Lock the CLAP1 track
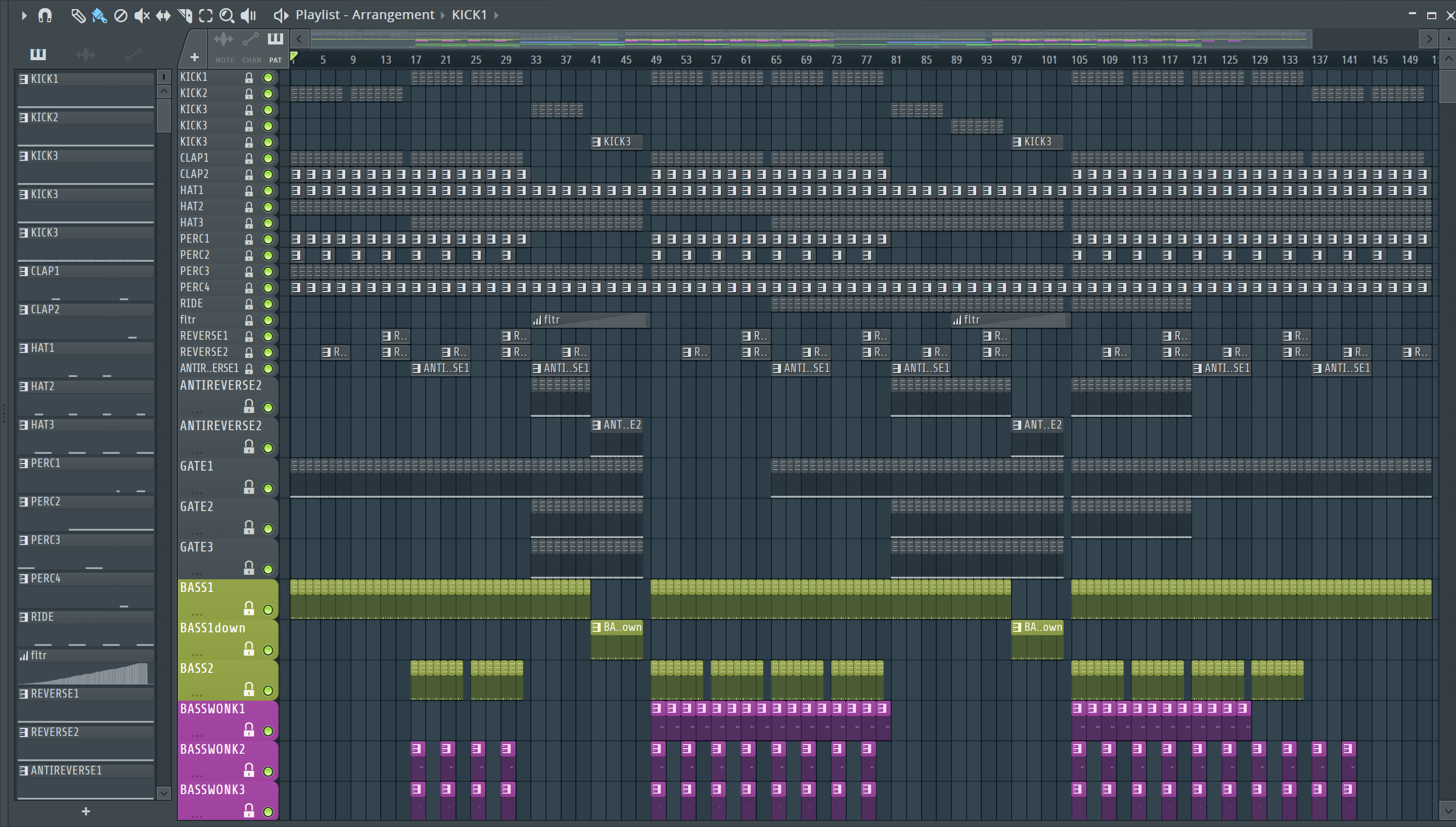 [249, 158]
